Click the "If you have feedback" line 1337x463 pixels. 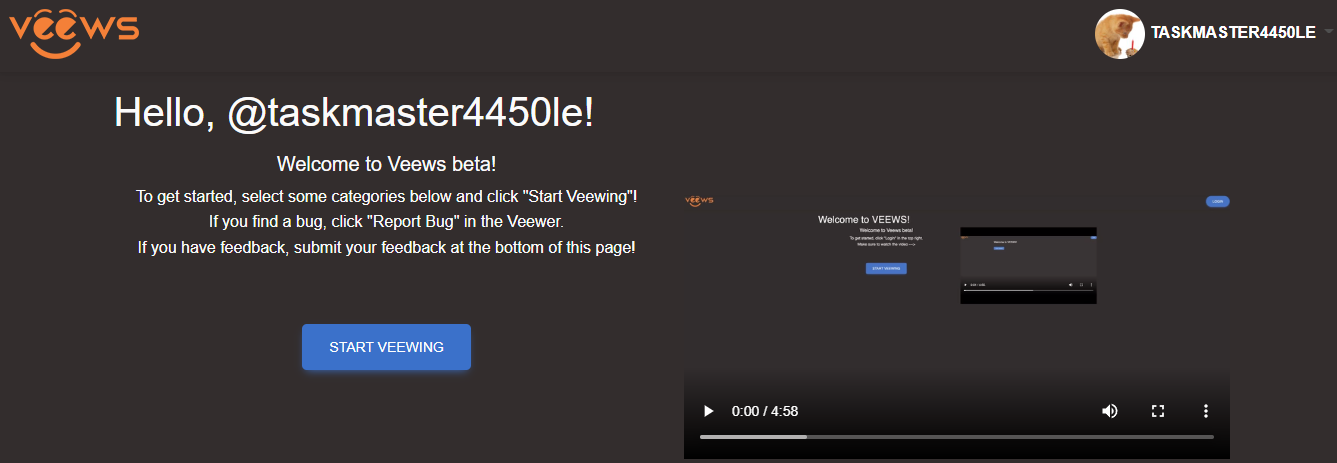tap(386, 248)
